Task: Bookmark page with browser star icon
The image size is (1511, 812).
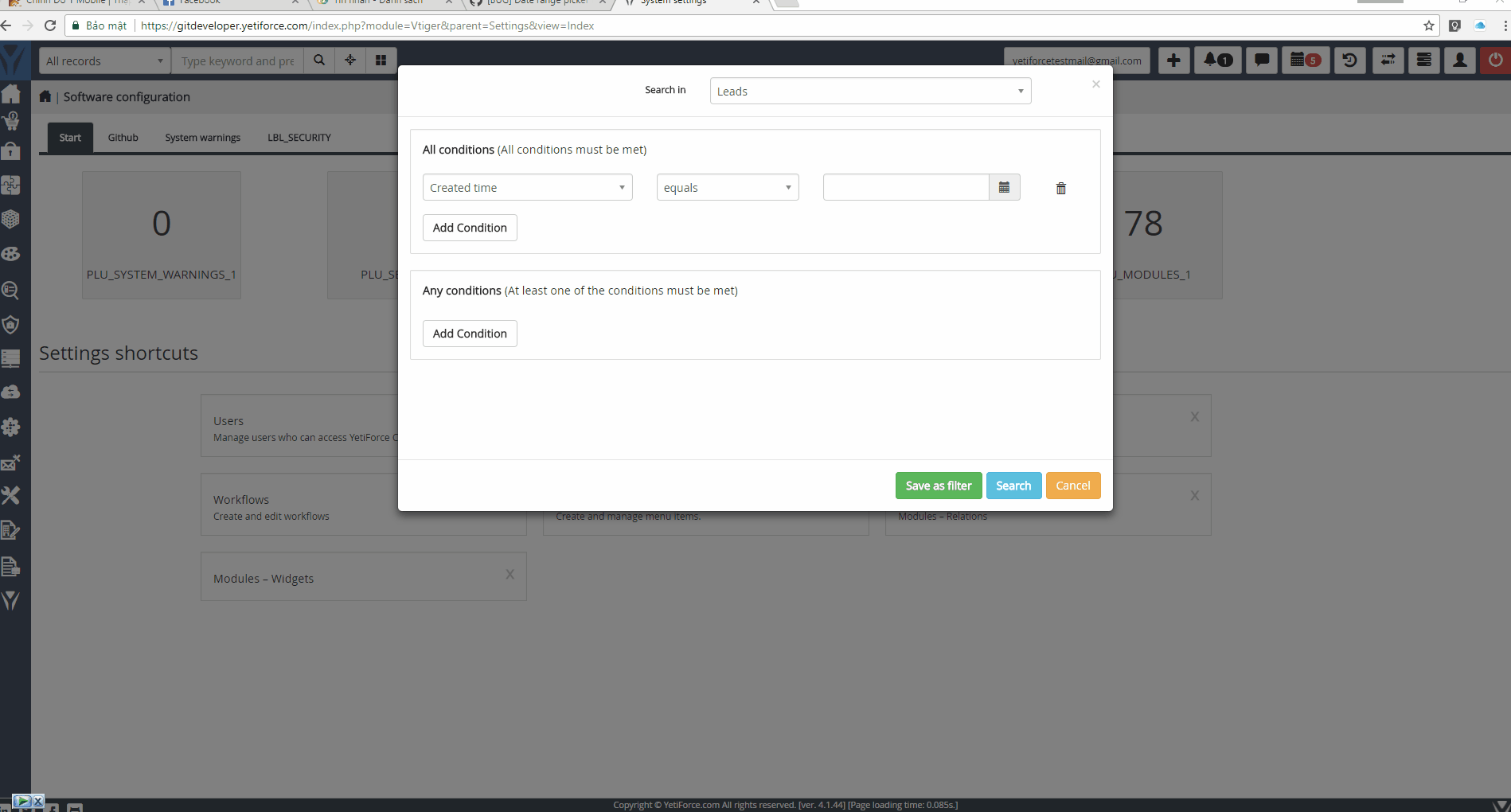Action: pos(1429,25)
